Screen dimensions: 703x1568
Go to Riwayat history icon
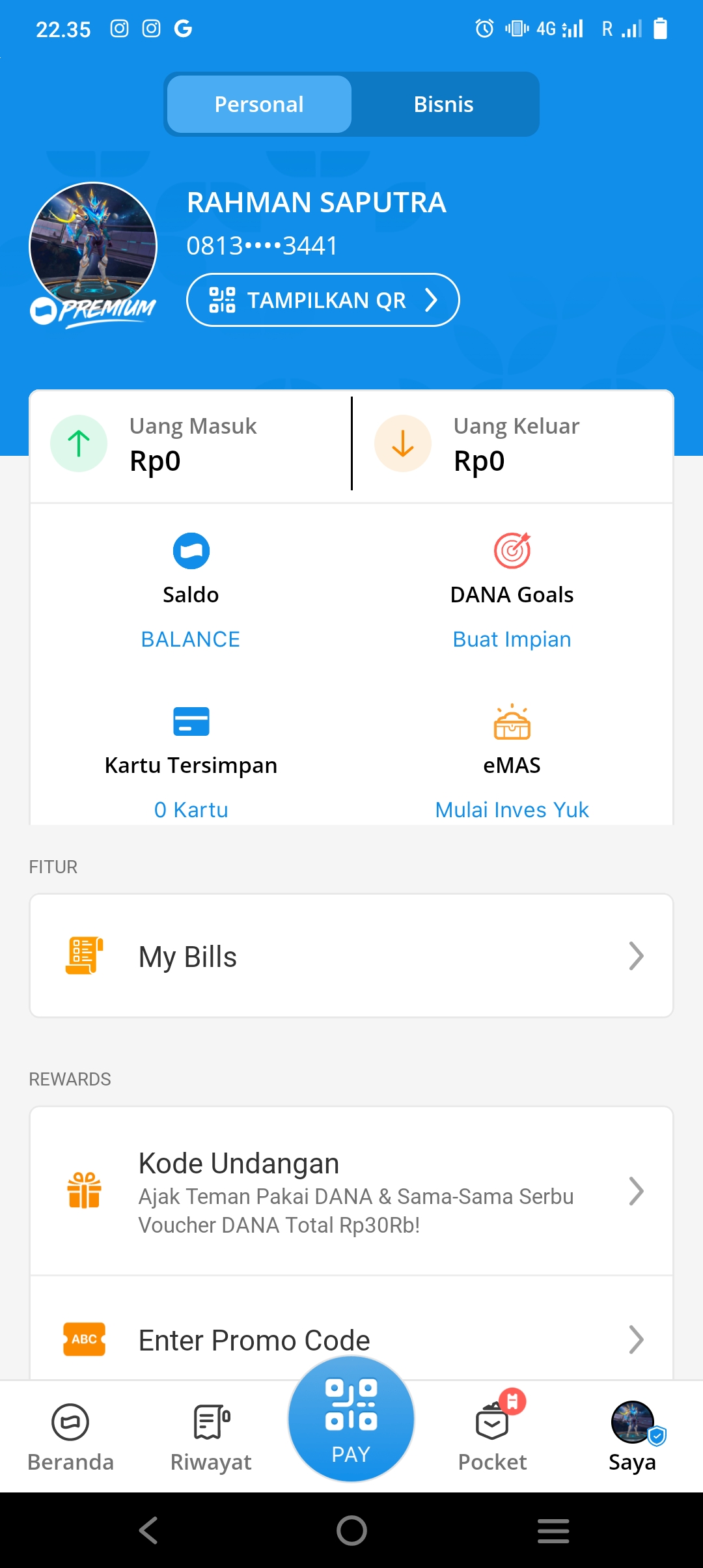point(211,1422)
